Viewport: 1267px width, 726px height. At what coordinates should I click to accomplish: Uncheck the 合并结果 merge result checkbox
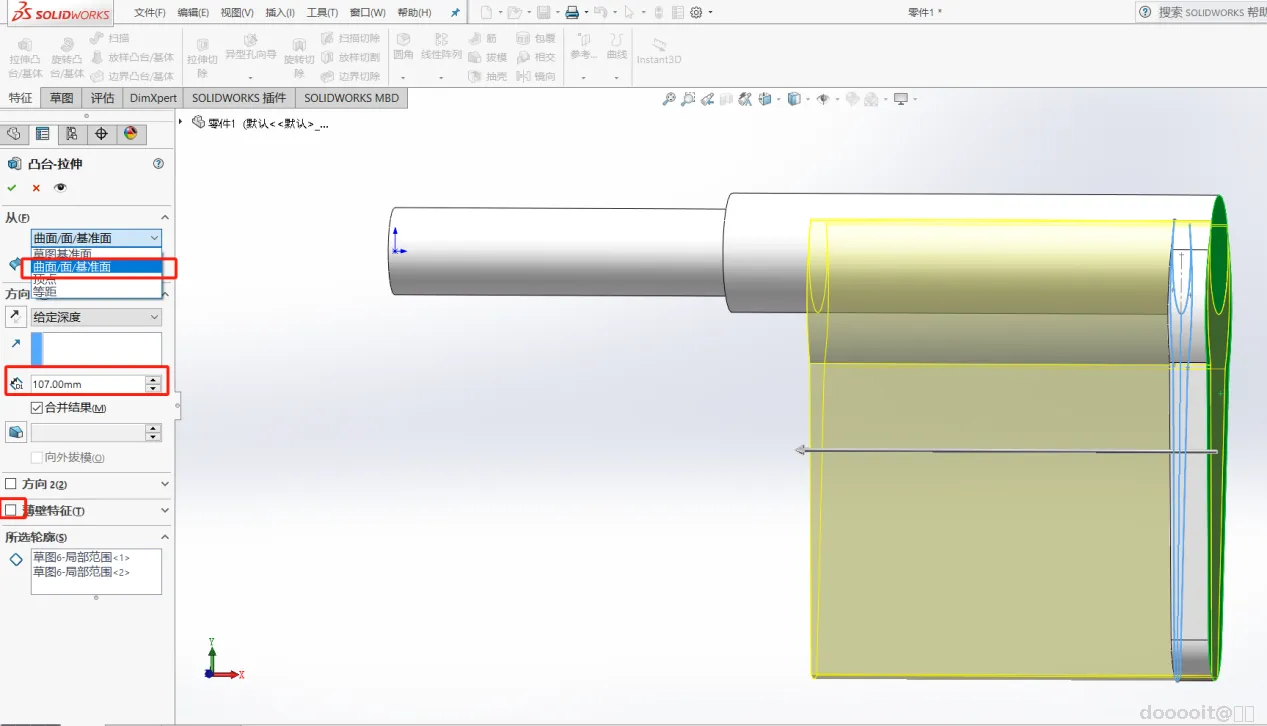(37, 408)
